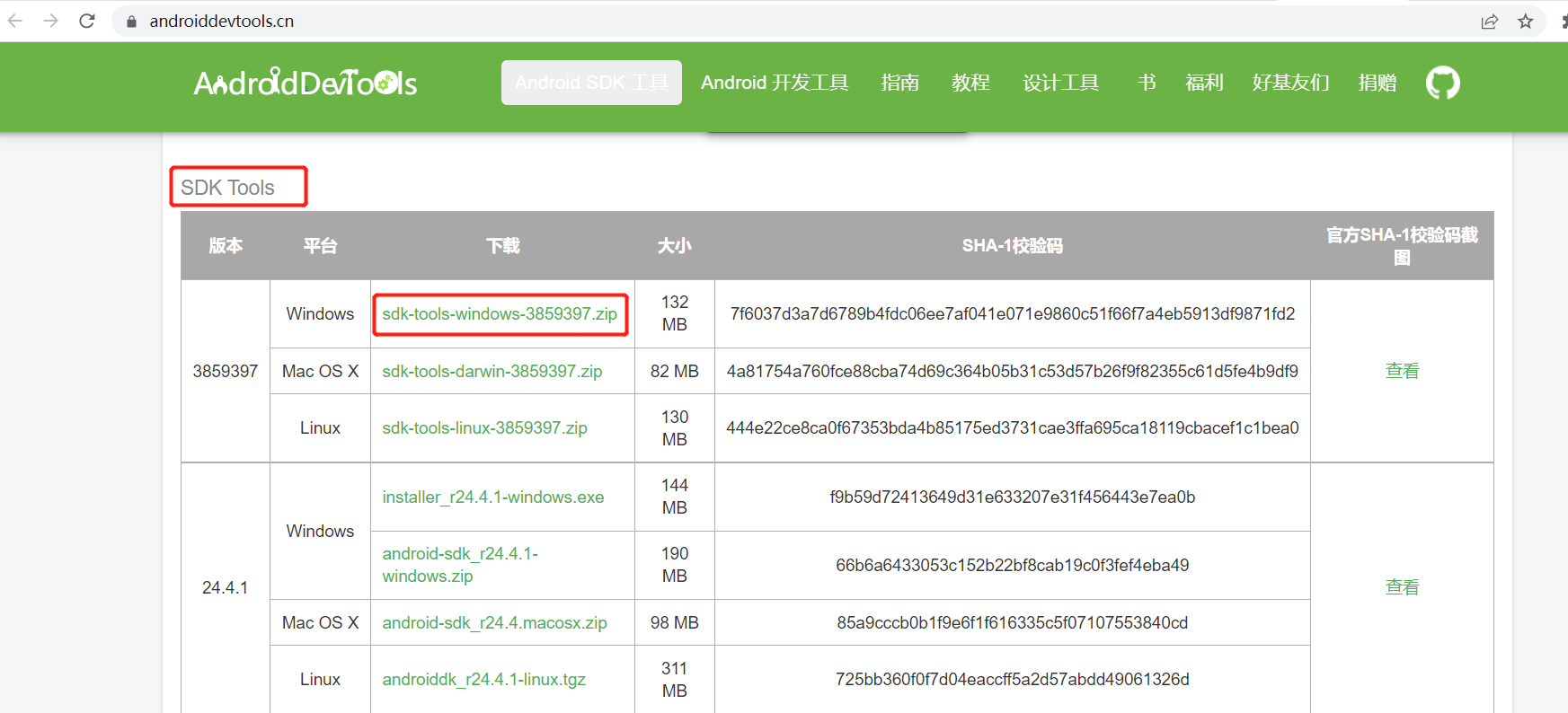Click the 版本 column header
This screenshot has width=1568, height=713.
pyautogui.click(x=226, y=246)
